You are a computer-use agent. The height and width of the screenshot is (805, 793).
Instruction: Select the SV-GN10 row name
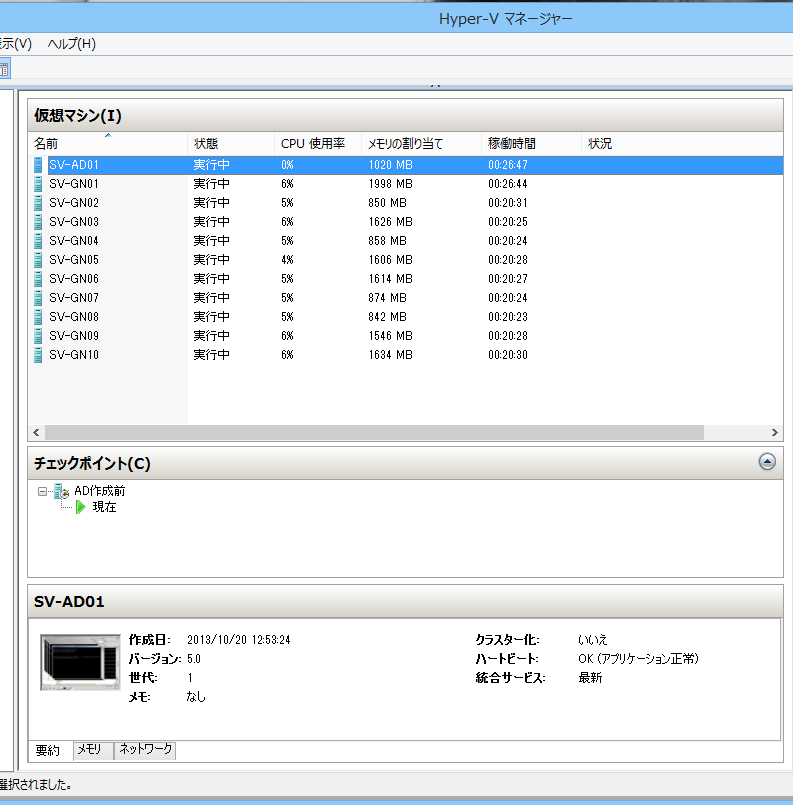(x=74, y=355)
